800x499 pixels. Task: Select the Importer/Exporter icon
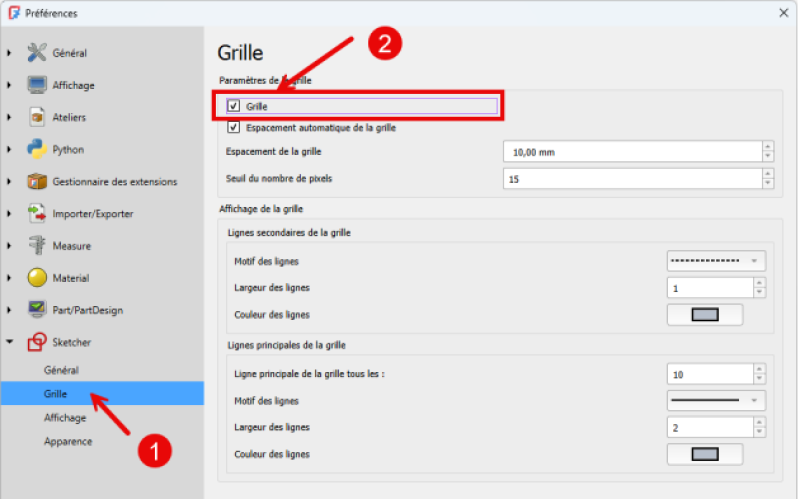tap(37, 213)
